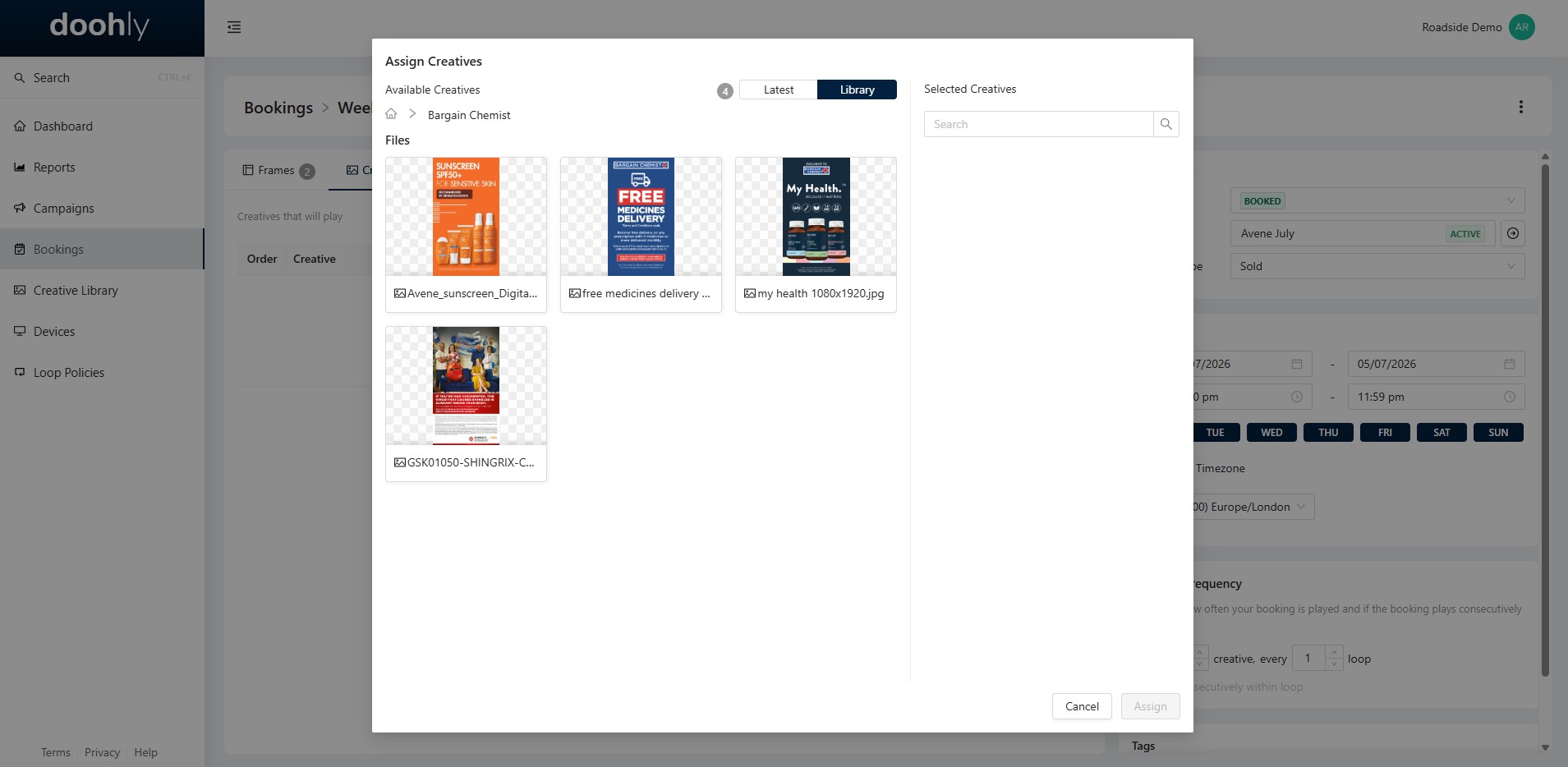Select the GSK01050-SHINGRIX creative thumbnail

coord(466,386)
